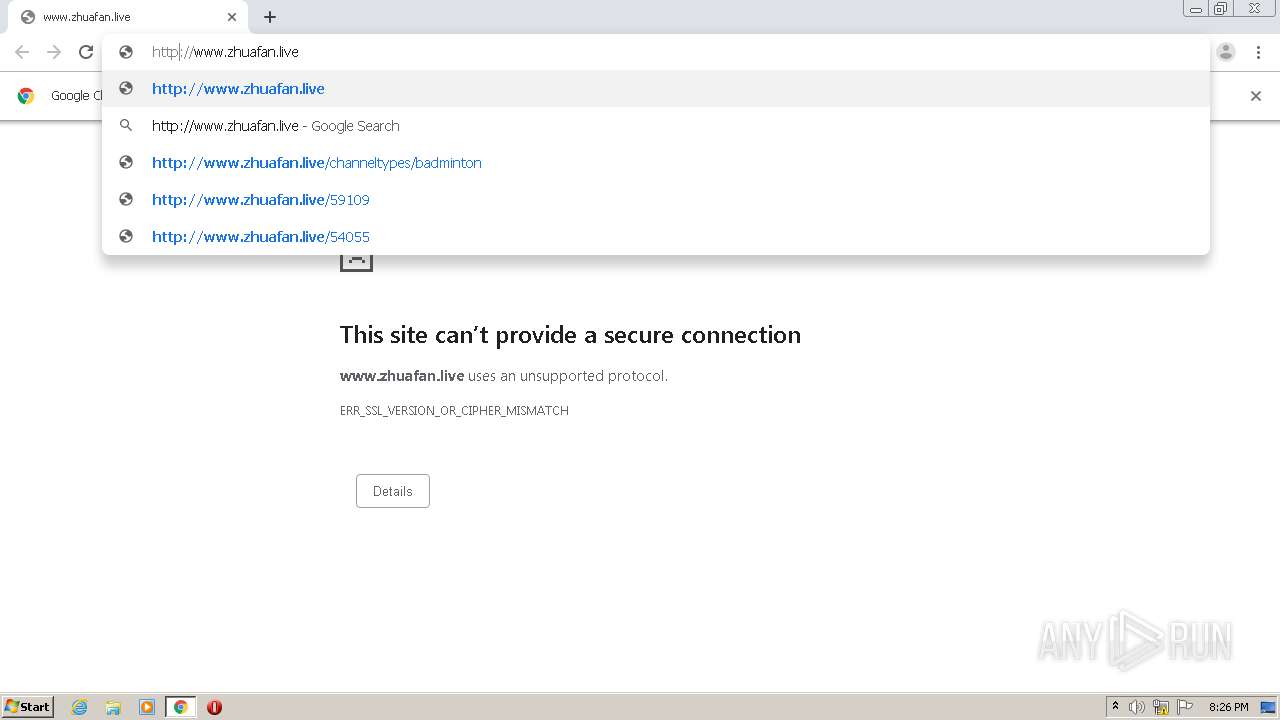Open the zhuafan.live/54055 suggestion
Image resolution: width=1280 pixels, height=720 pixels.
[x=656, y=237]
